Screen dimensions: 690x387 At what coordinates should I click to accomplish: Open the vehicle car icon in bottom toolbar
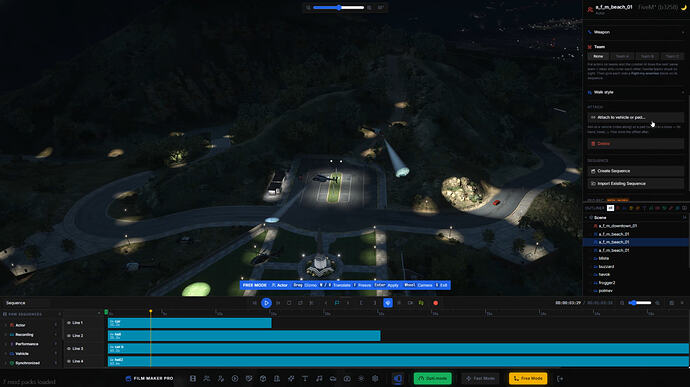pyautogui.click(x=333, y=378)
